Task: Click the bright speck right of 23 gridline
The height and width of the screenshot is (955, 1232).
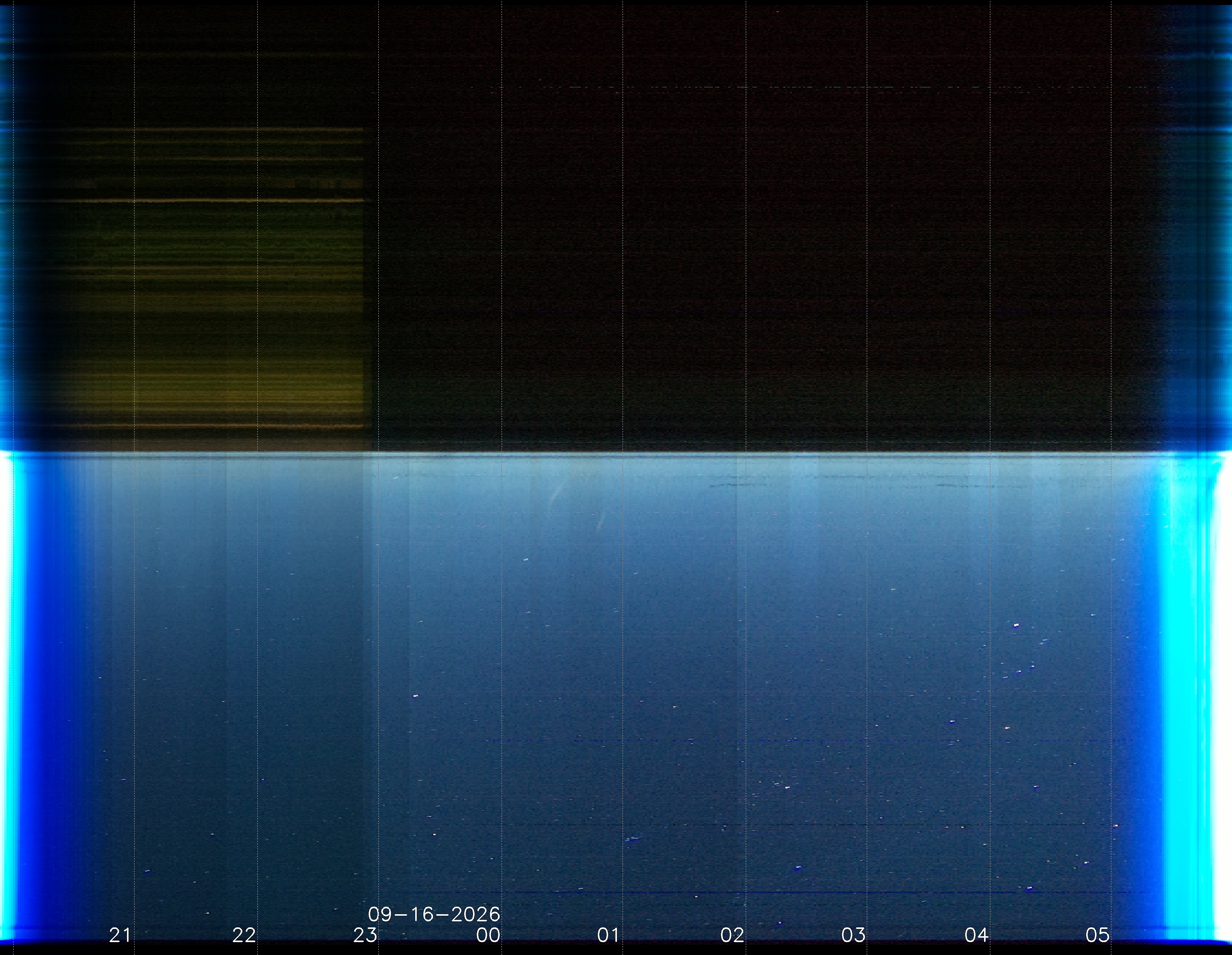Action: click(x=416, y=696)
